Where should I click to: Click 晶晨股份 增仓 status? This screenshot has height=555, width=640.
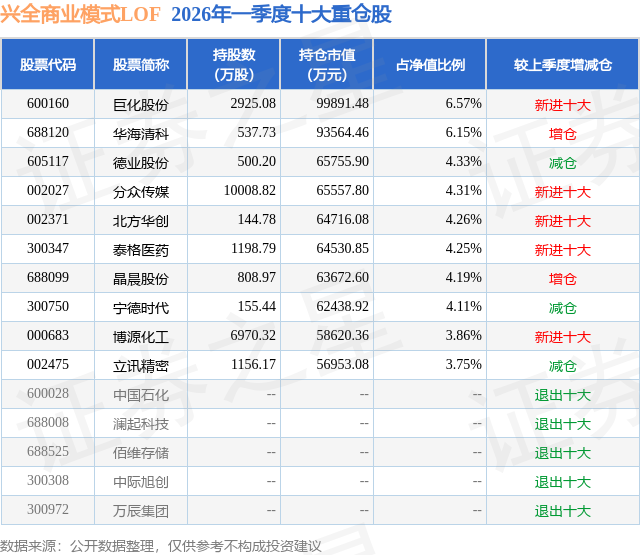coord(563,279)
